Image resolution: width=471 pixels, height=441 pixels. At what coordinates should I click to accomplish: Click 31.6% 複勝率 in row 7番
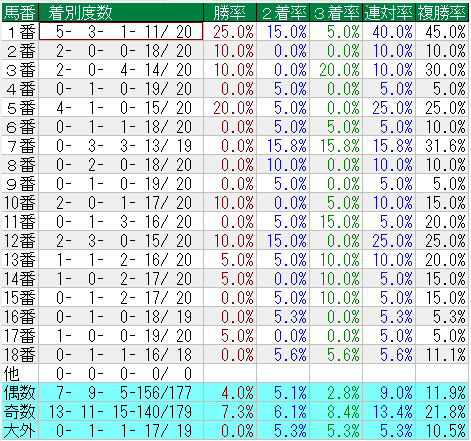pos(442,146)
